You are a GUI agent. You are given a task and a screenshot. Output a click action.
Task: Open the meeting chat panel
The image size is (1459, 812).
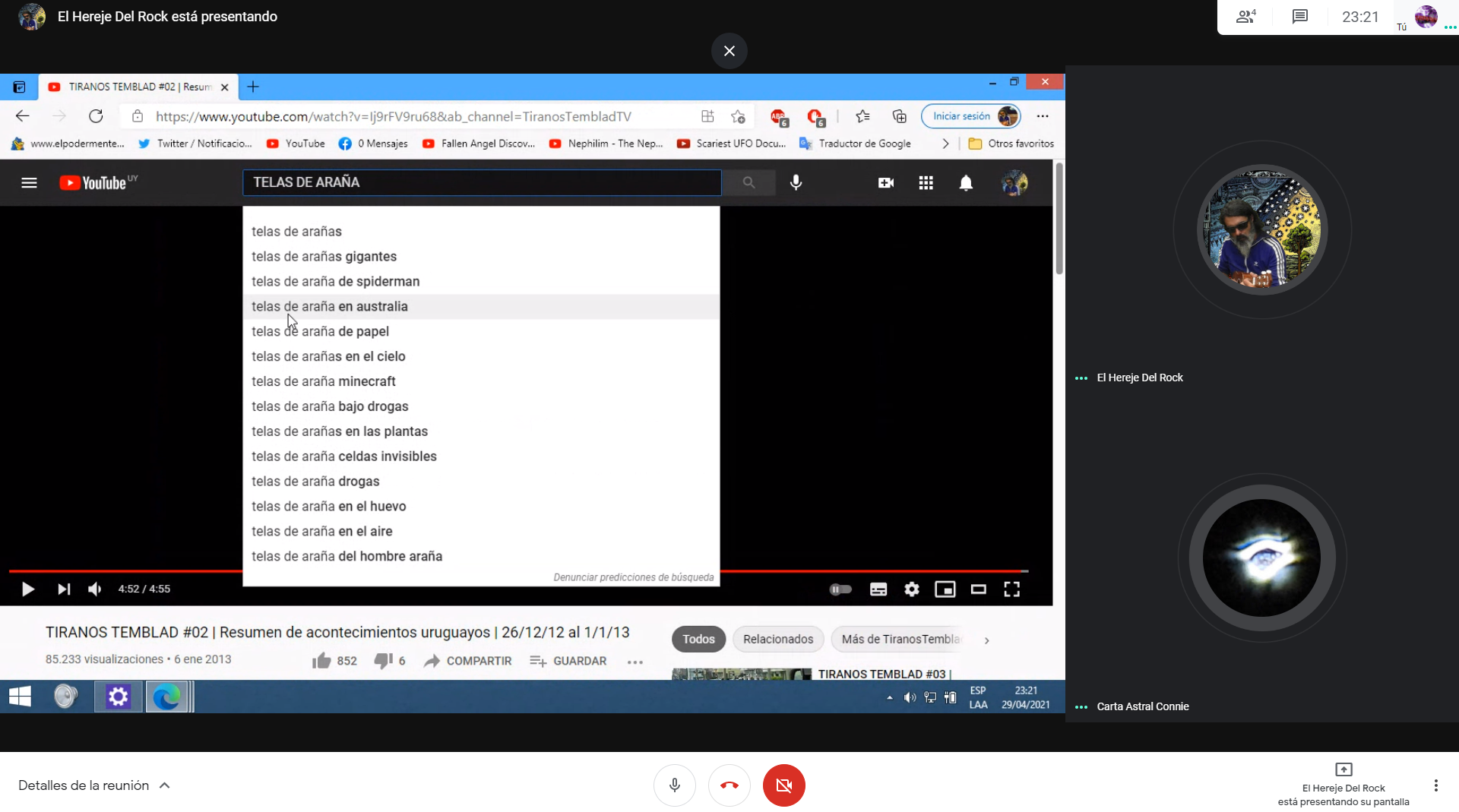(1300, 17)
